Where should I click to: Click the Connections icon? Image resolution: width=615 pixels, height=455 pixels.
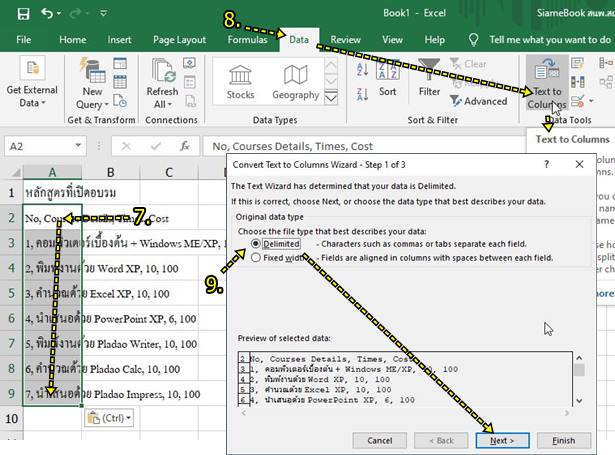tap(189, 64)
